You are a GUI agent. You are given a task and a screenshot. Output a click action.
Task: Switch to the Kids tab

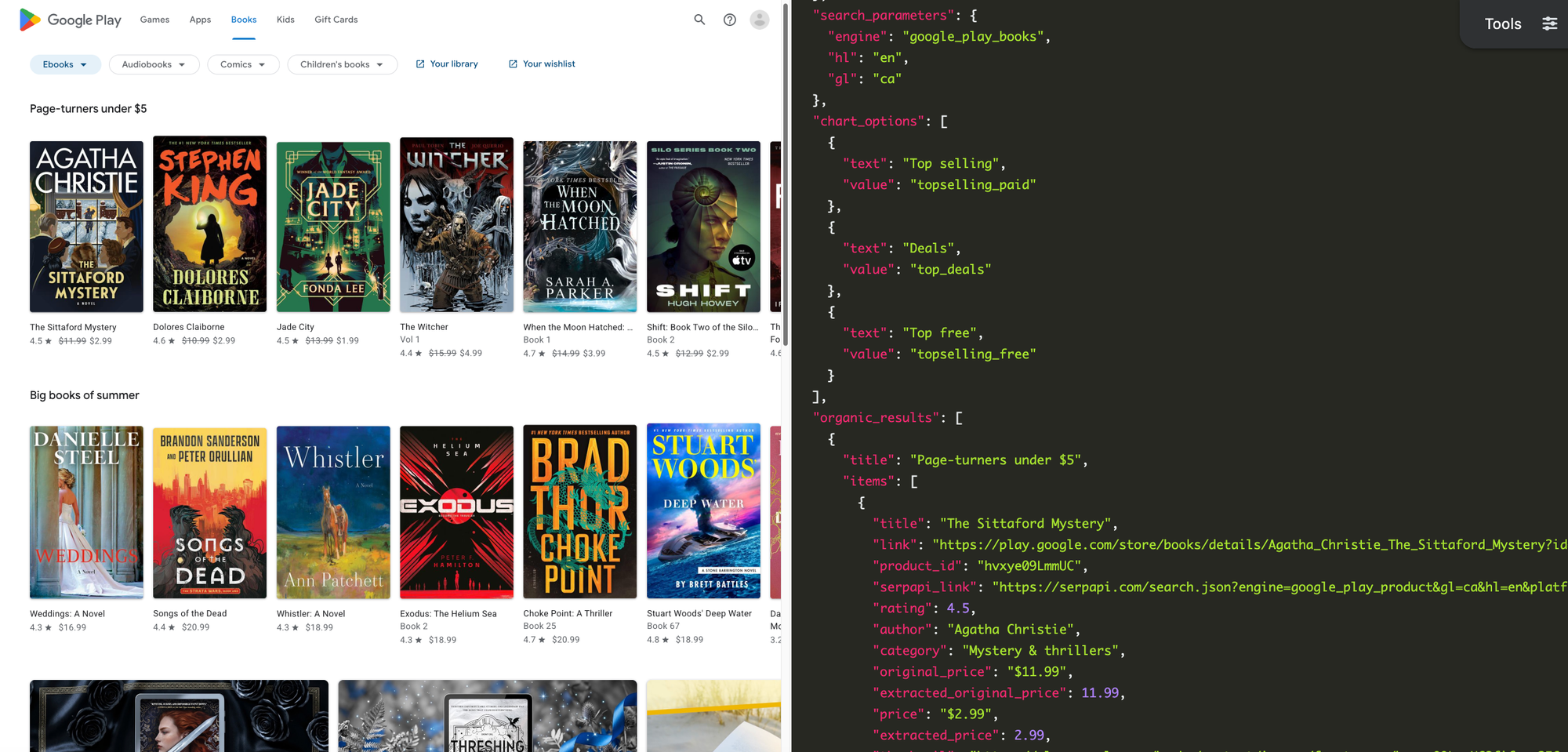[x=285, y=20]
